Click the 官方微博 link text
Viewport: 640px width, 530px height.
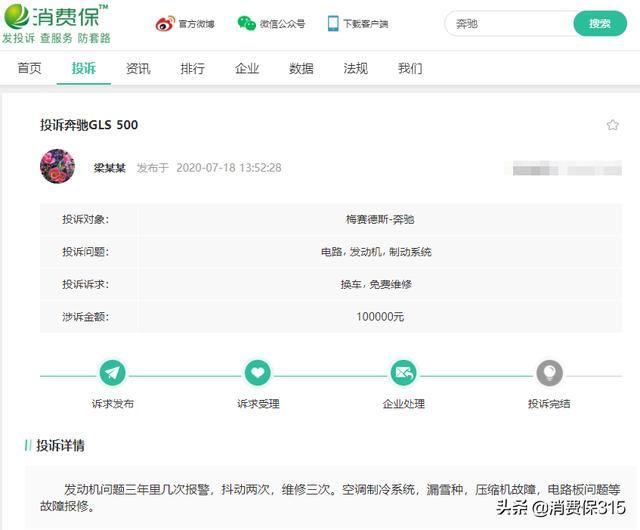pos(196,24)
